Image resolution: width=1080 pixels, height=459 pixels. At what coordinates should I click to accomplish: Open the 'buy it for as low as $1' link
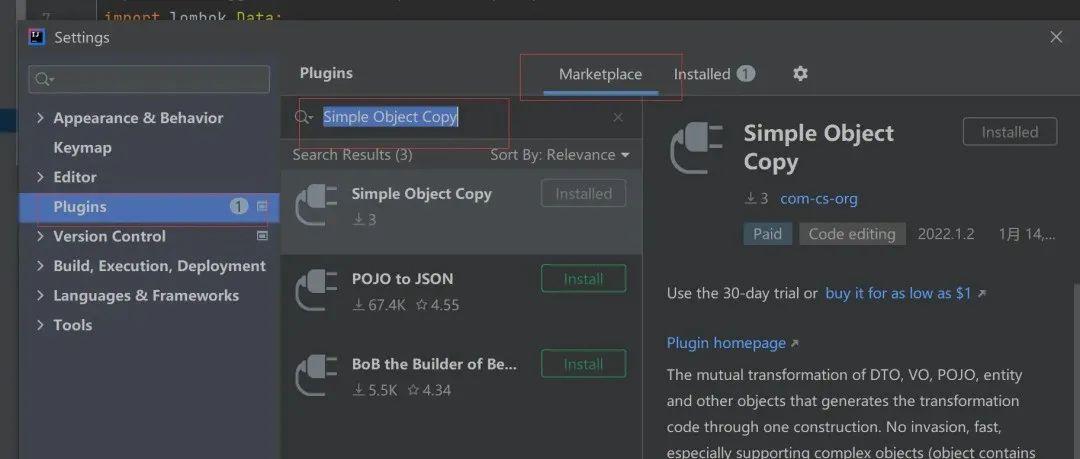coord(898,293)
